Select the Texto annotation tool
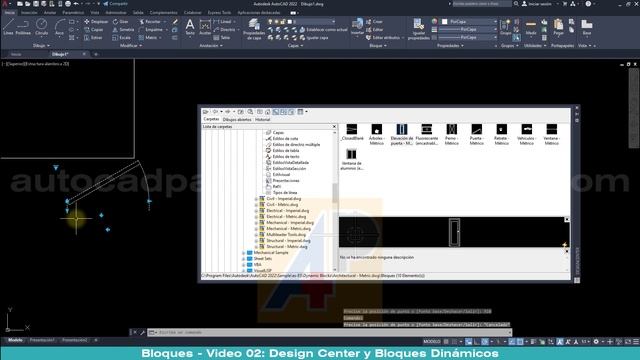The height and width of the screenshot is (360, 640). click(x=190, y=27)
